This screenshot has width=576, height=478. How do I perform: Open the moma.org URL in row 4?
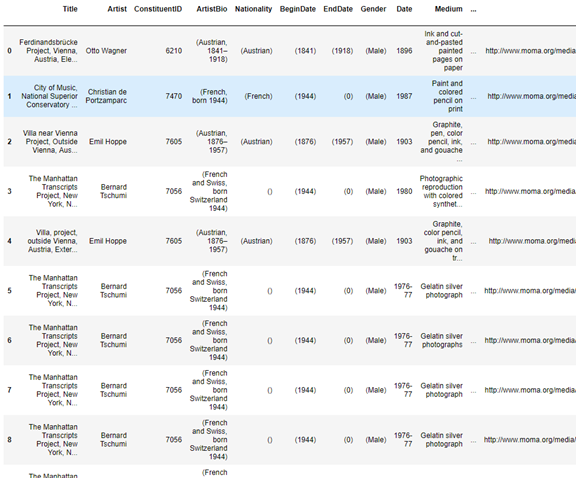click(532, 241)
